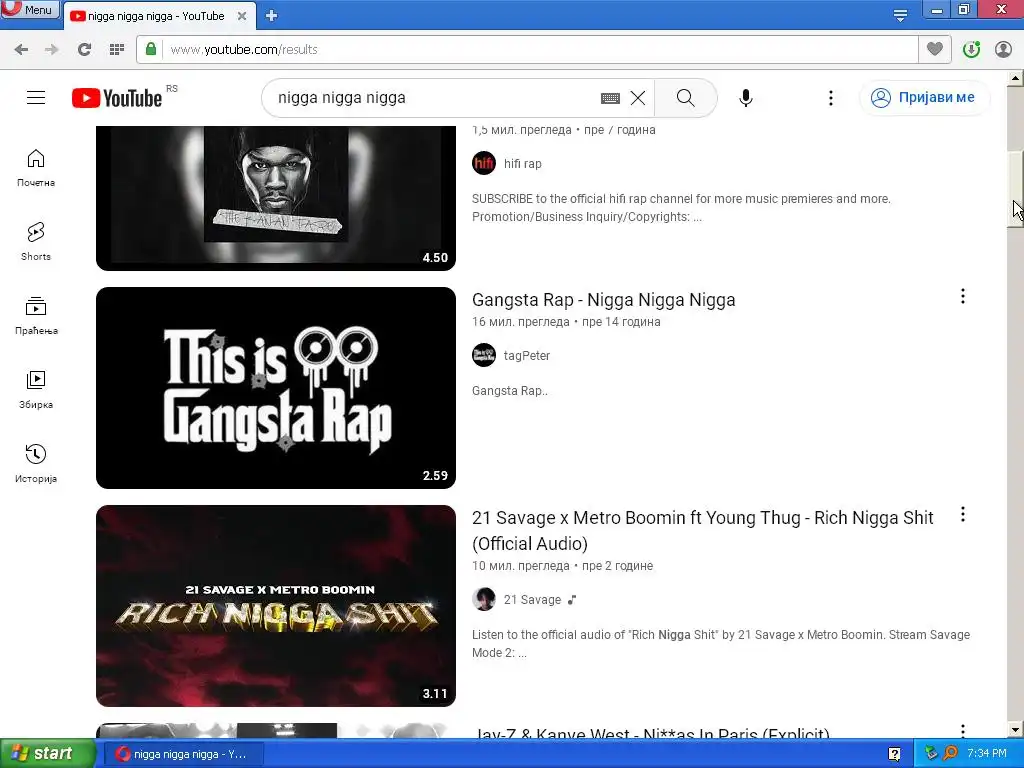Start voice search with microphone
The image size is (1024, 768).
[746, 98]
